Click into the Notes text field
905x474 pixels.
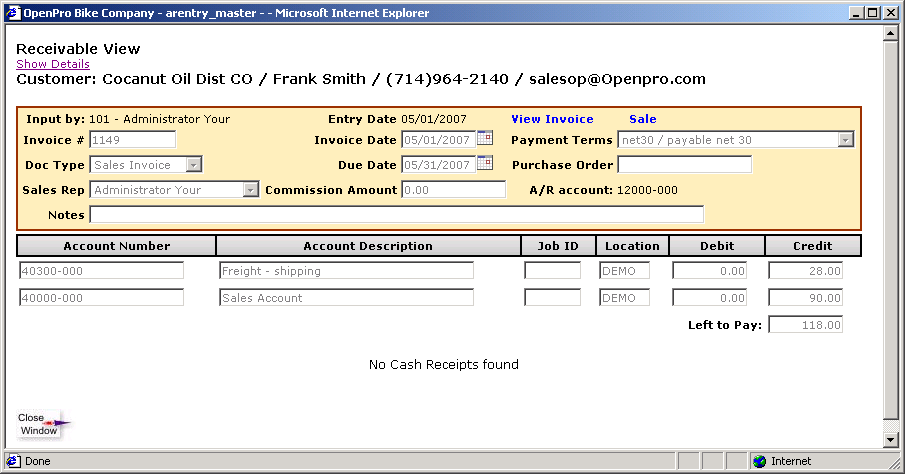396,215
